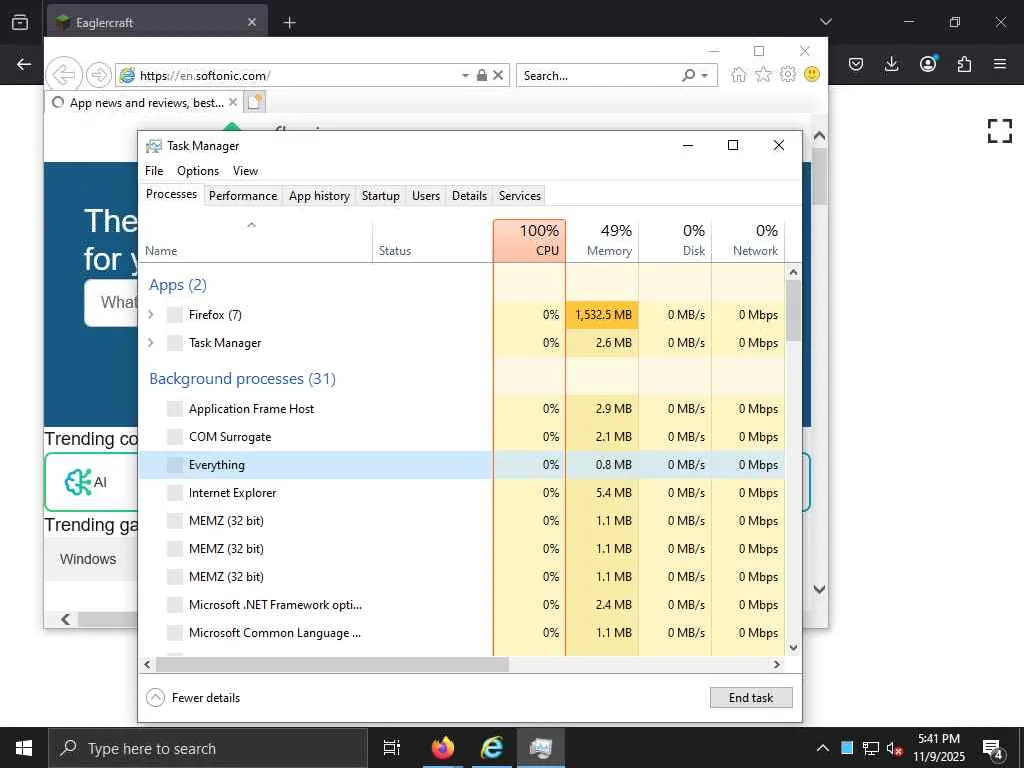Click the IE smiley feedback icon
This screenshot has width=1024, height=768.
pyautogui.click(x=812, y=74)
